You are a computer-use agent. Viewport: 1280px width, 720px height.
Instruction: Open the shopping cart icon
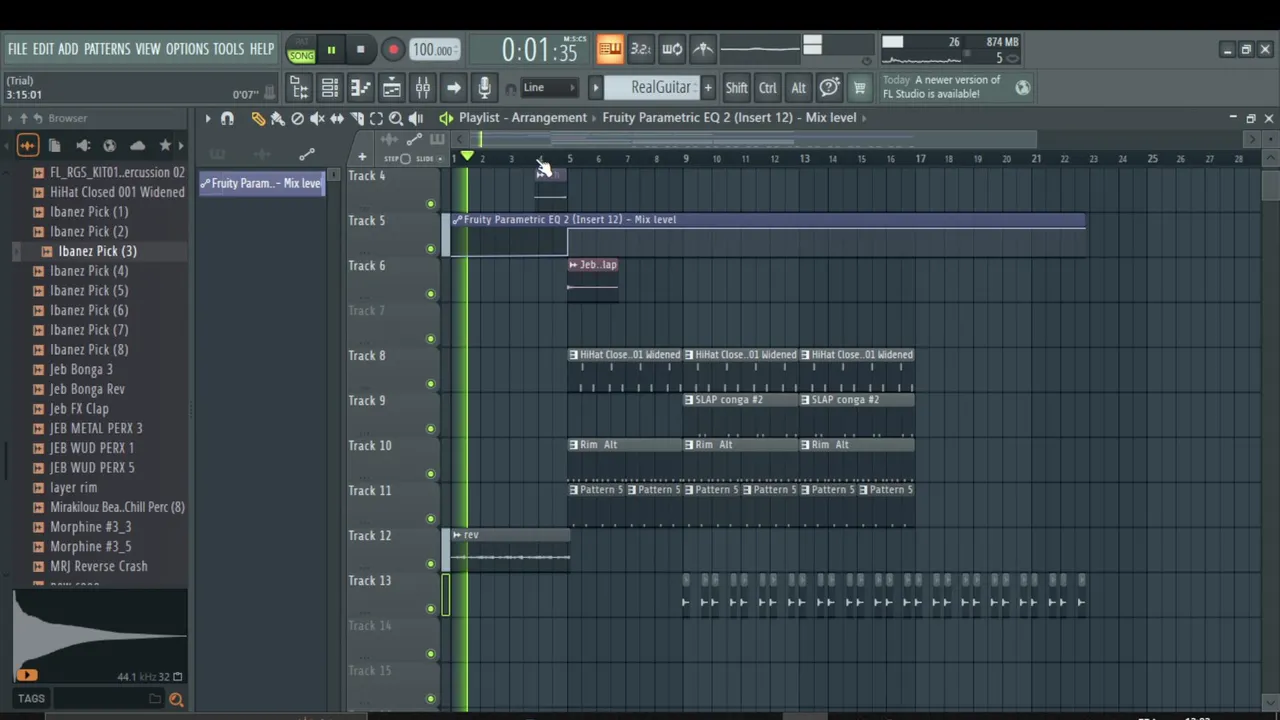pos(859,88)
